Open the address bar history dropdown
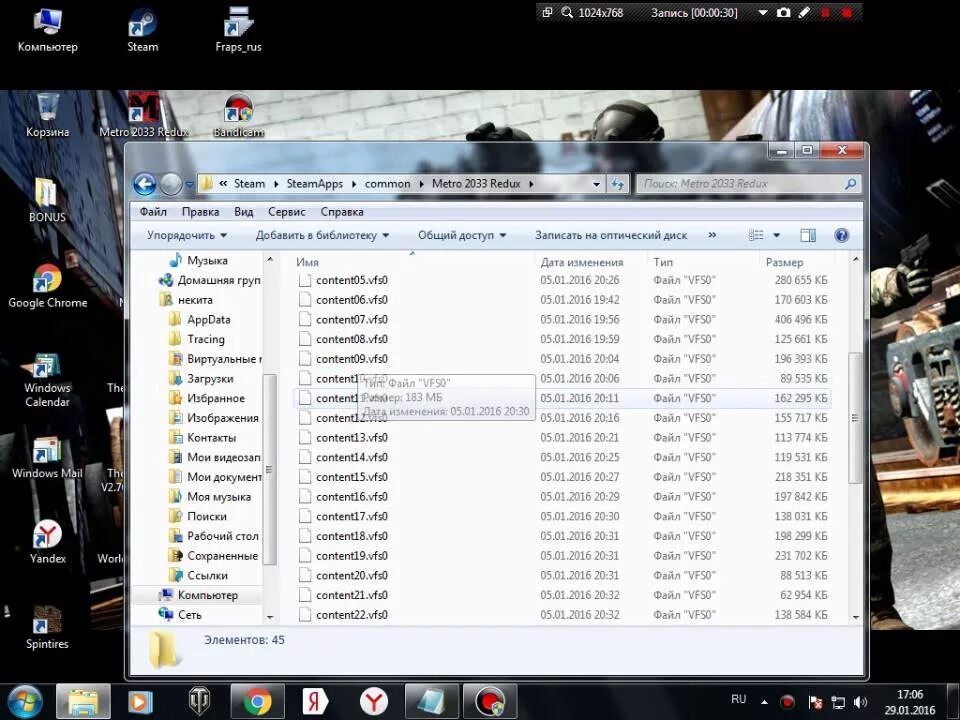The height and width of the screenshot is (720, 960). pos(596,184)
